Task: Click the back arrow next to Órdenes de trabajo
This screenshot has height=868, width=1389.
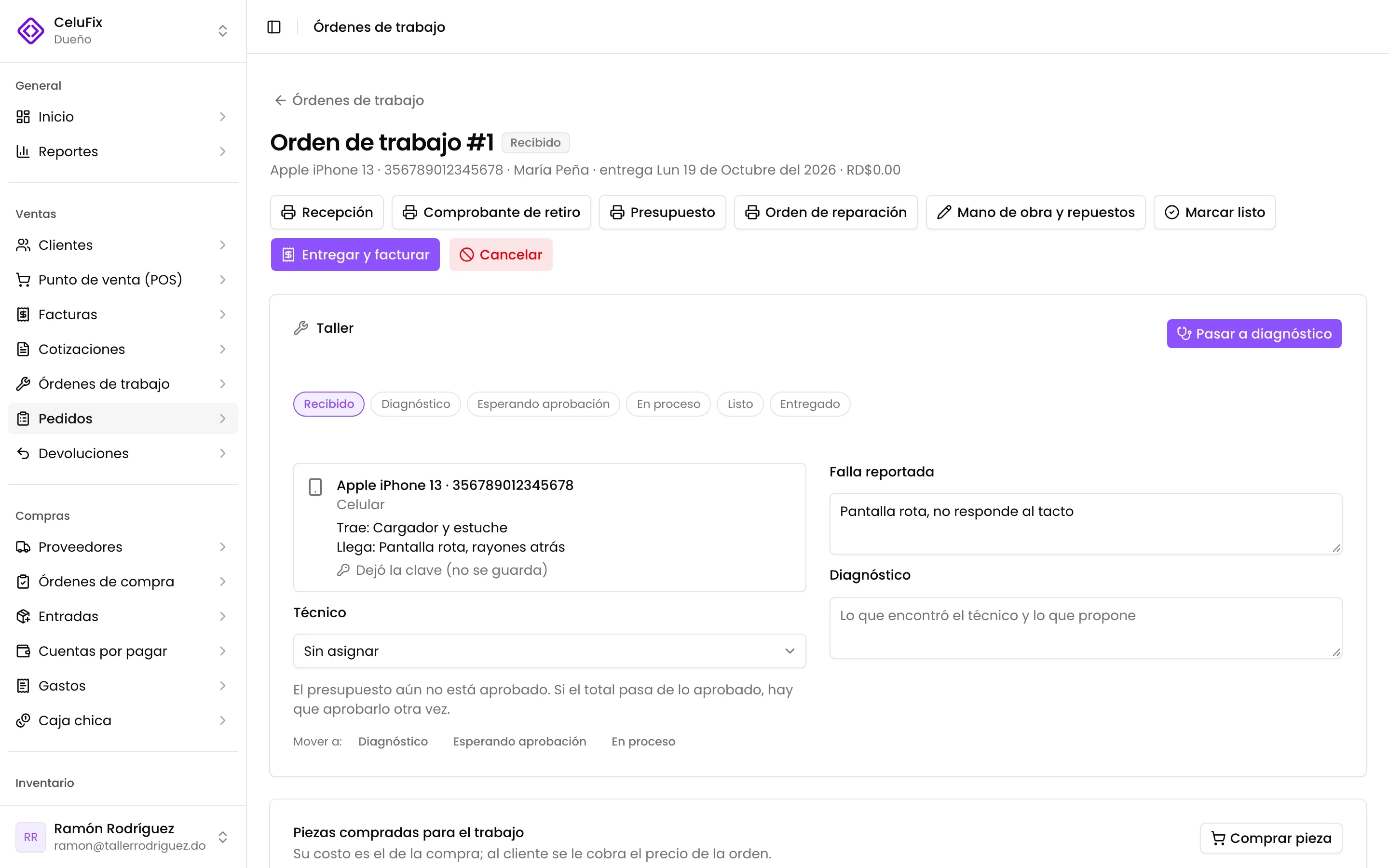Action: click(280, 100)
